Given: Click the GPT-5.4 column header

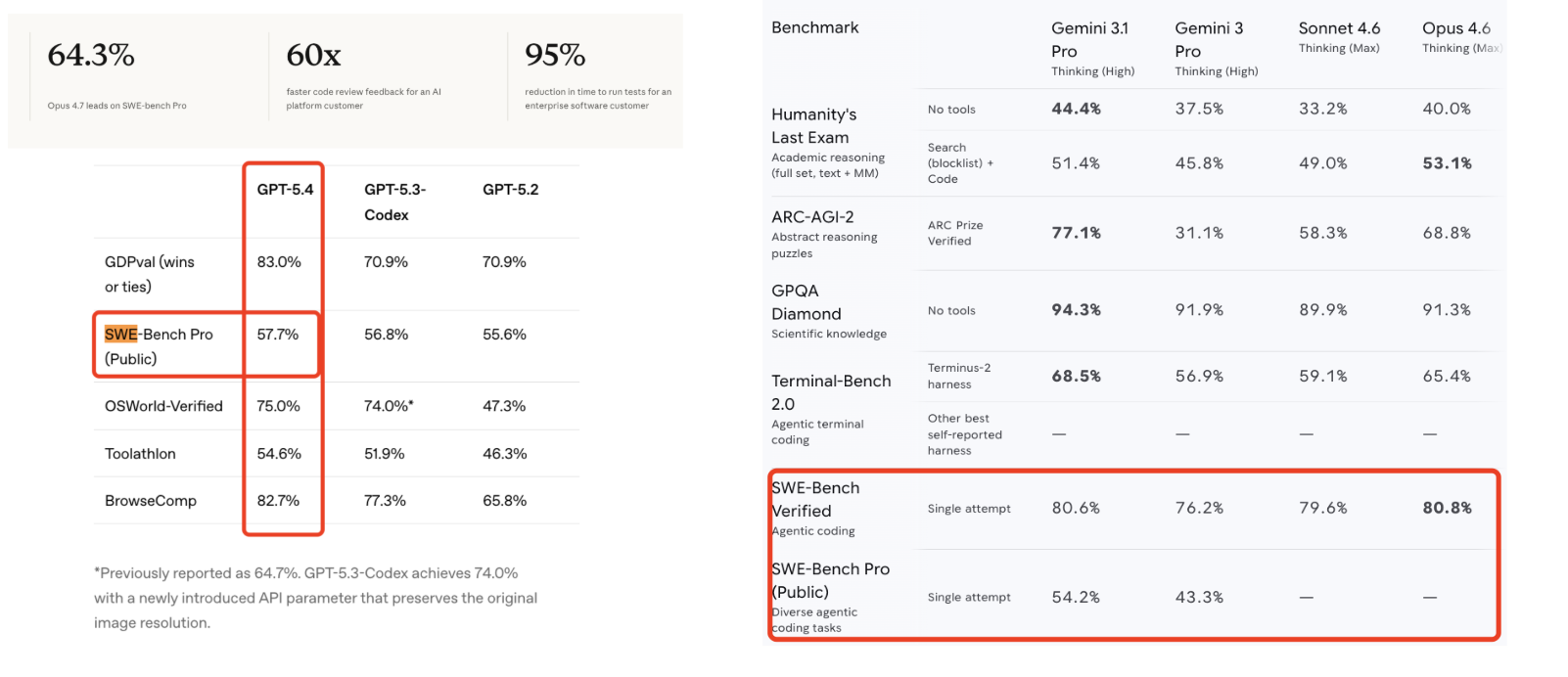Looking at the screenshot, I should coord(285,190).
